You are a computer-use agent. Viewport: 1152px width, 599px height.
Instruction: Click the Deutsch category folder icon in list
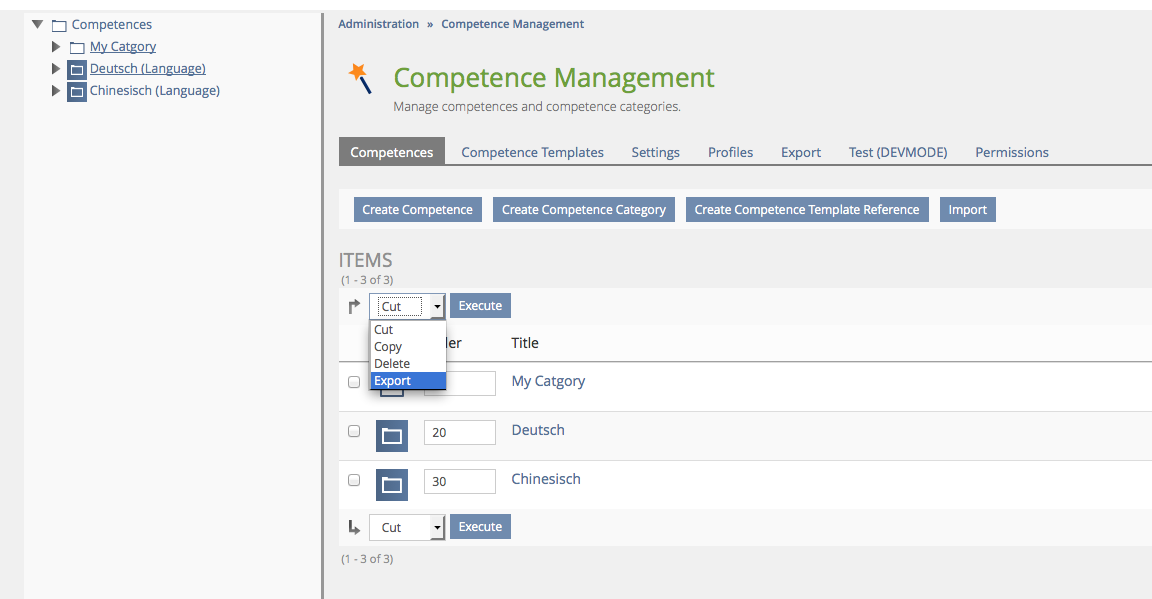pos(391,436)
